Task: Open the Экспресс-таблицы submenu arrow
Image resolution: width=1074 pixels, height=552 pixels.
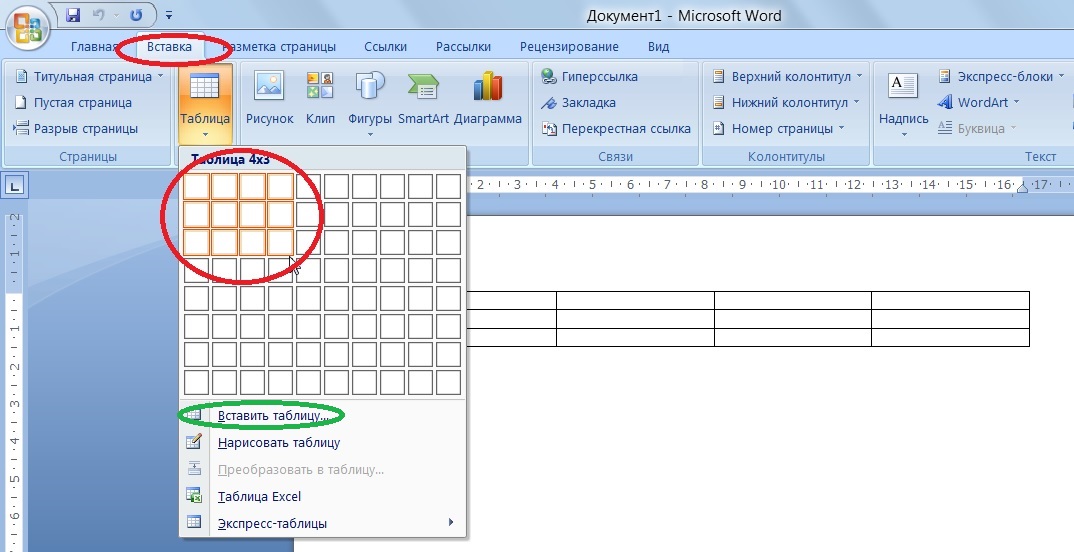Action: point(451,523)
